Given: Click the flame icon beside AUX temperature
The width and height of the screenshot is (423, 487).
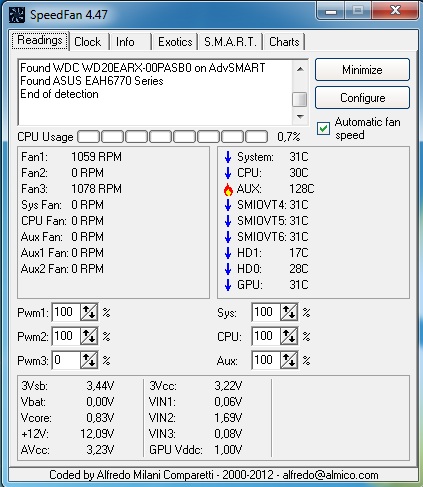Looking at the screenshot, I should tap(228, 189).
